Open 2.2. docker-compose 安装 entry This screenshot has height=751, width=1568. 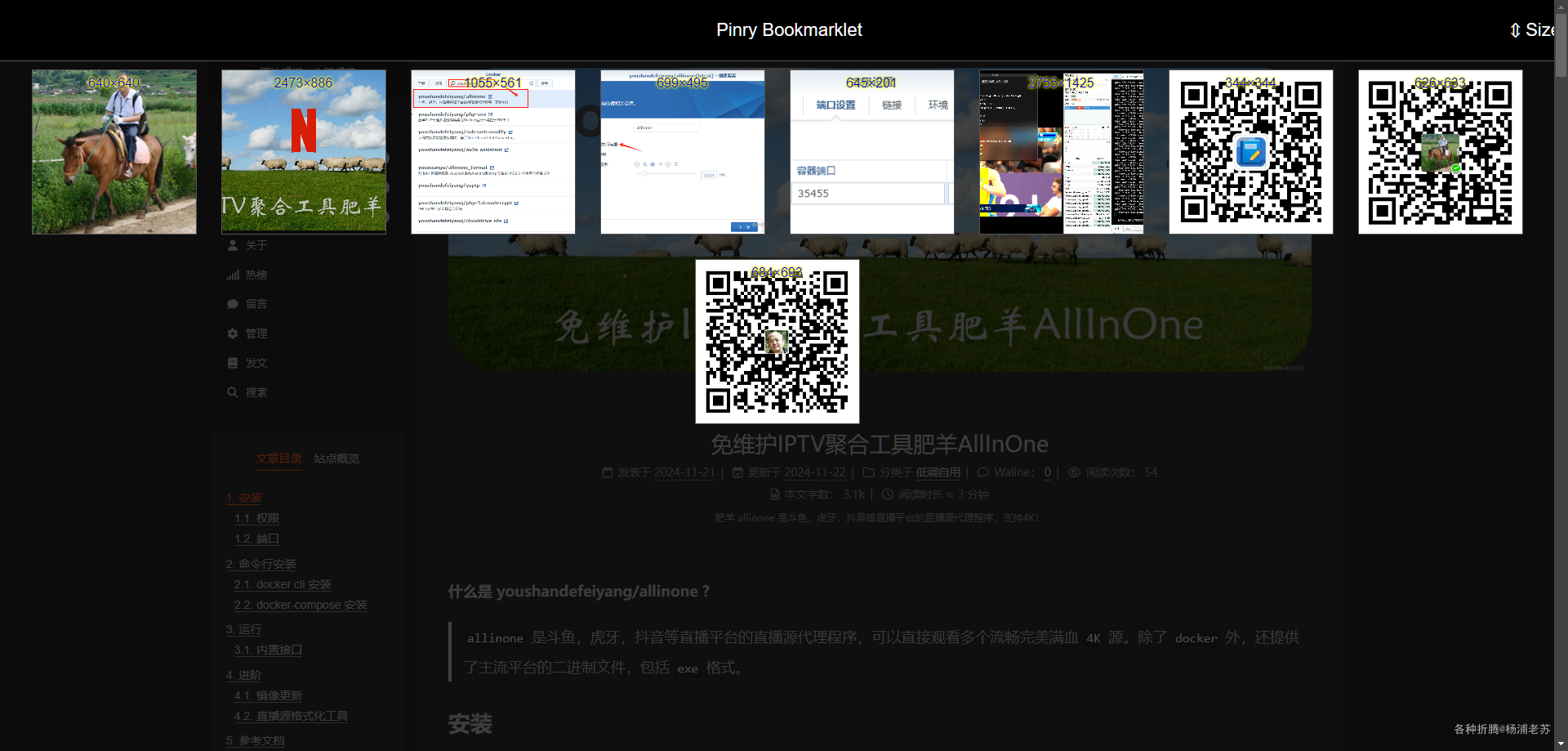pyautogui.click(x=301, y=605)
